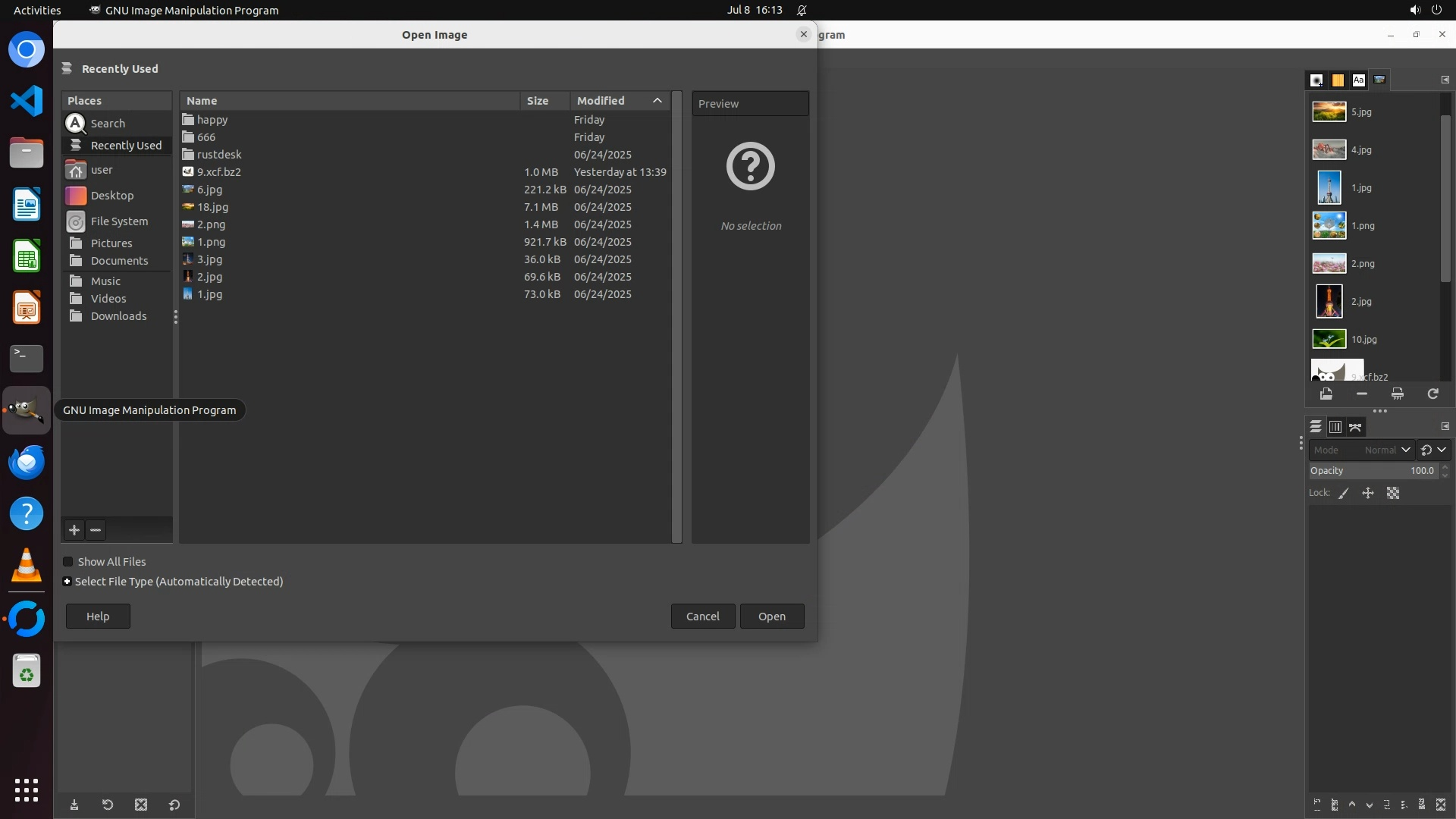Screen dimensions: 1456x819
Task: Click the refresh document history icon
Action: [1432, 394]
